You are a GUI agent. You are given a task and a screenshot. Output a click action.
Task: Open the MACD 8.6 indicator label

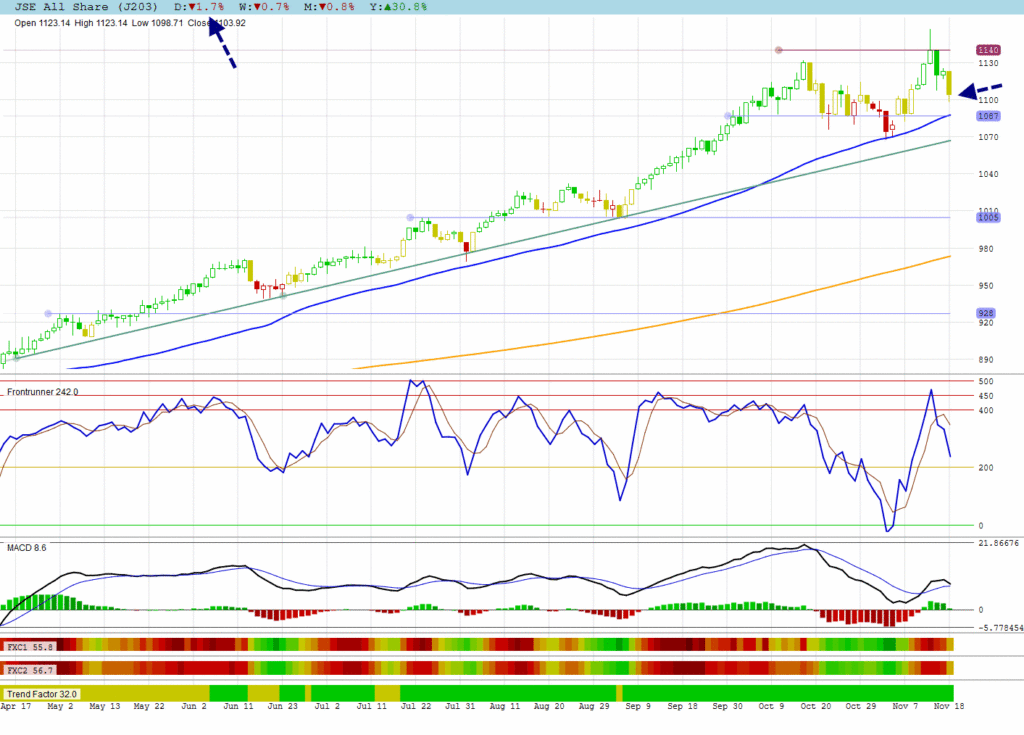pyautogui.click(x=27, y=548)
